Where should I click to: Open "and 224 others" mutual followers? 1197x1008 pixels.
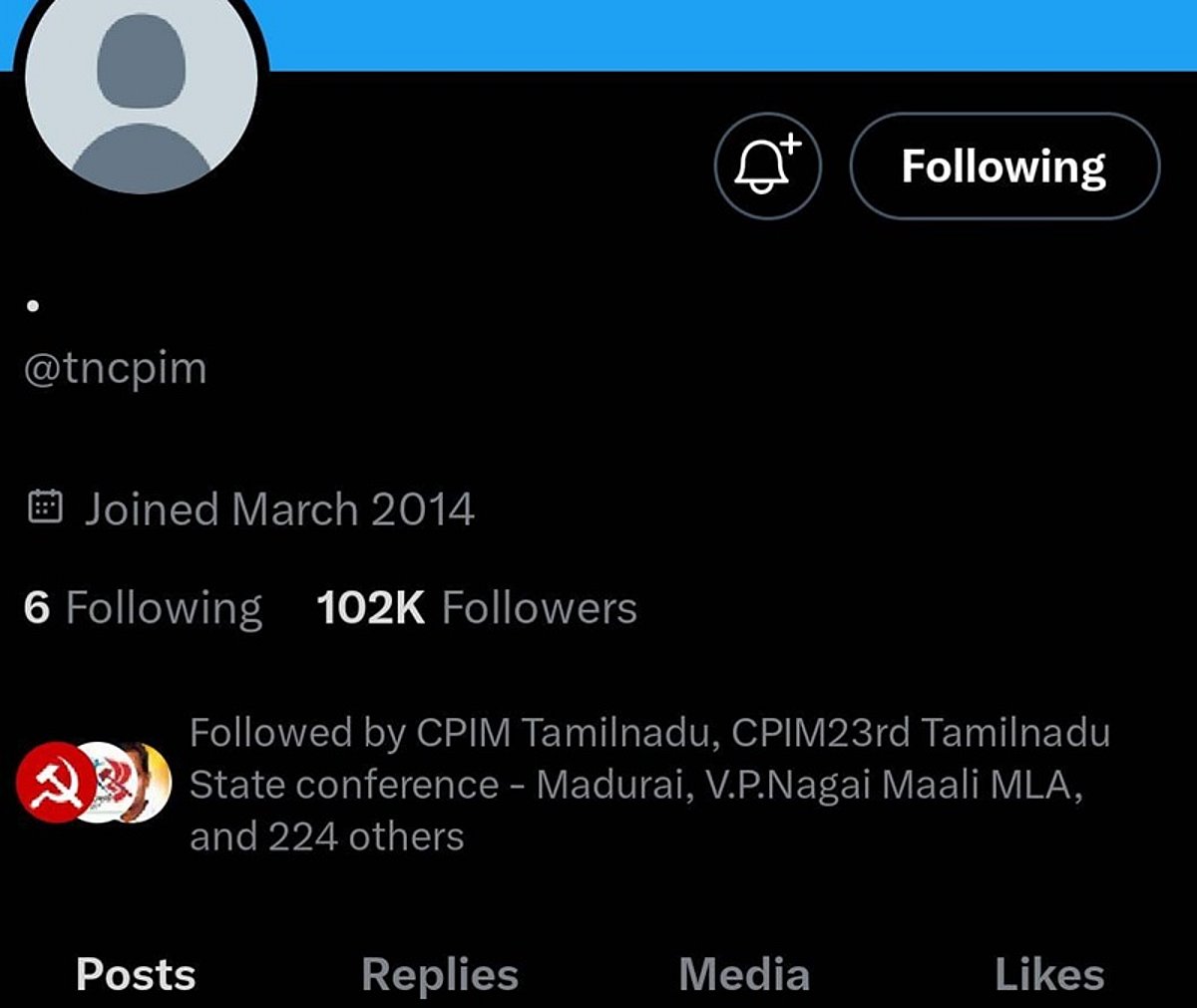pyautogui.click(x=327, y=837)
